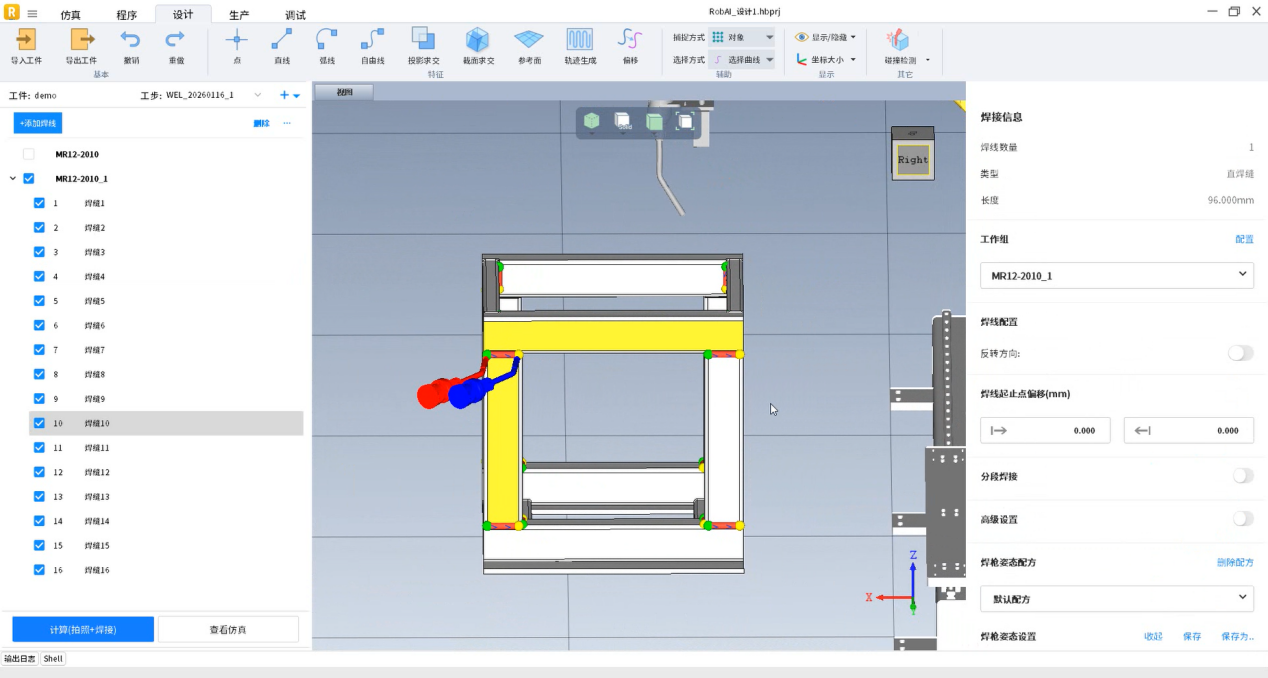The height and width of the screenshot is (678, 1268).
Task: Open the 工作组 MR12-2010_1 dropdown
Action: (1116, 275)
